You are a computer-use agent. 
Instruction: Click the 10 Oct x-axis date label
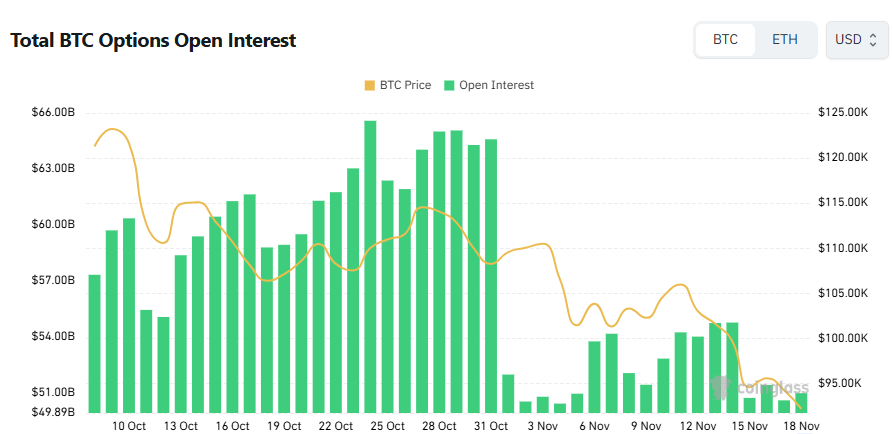click(x=129, y=426)
